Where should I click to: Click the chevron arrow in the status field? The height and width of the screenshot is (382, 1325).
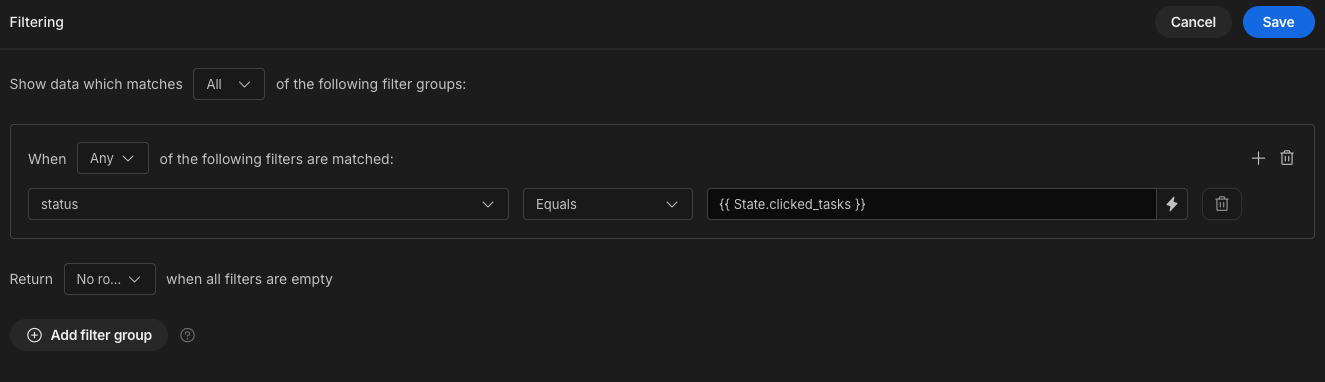click(x=488, y=204)
